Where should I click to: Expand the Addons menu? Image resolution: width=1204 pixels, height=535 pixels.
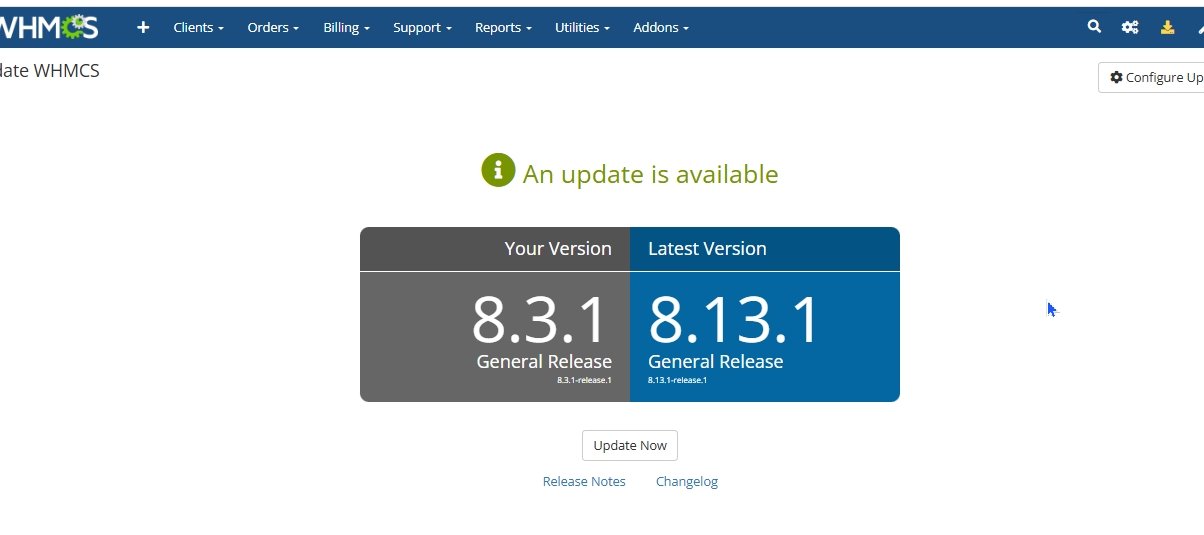click(x=660, y=28)
